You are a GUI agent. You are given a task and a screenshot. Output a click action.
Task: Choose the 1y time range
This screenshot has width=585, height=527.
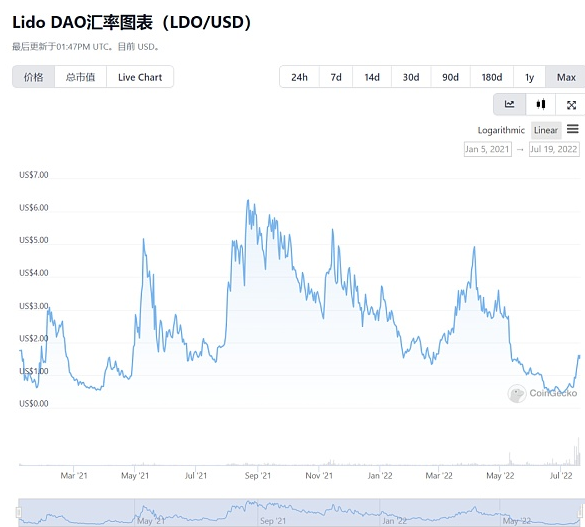529,77
